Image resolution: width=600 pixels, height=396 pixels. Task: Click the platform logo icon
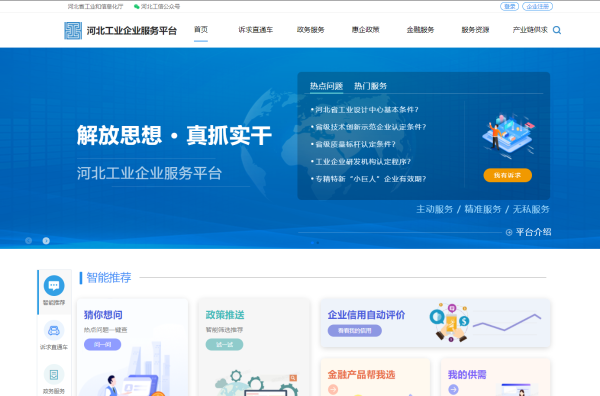[73, 31]
